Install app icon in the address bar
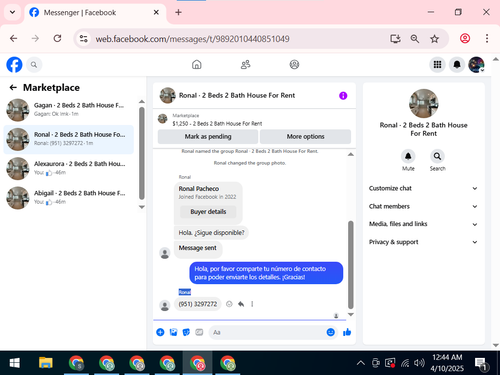This screenshot has width=500, height=375. pos(395,39)
